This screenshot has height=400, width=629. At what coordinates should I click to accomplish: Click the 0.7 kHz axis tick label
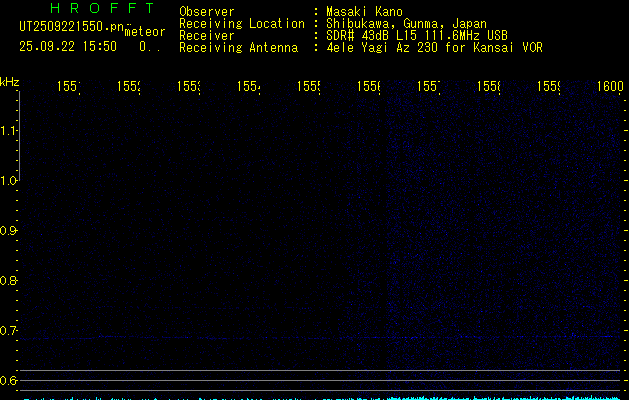pyautogui.click(x=8, y=331)
